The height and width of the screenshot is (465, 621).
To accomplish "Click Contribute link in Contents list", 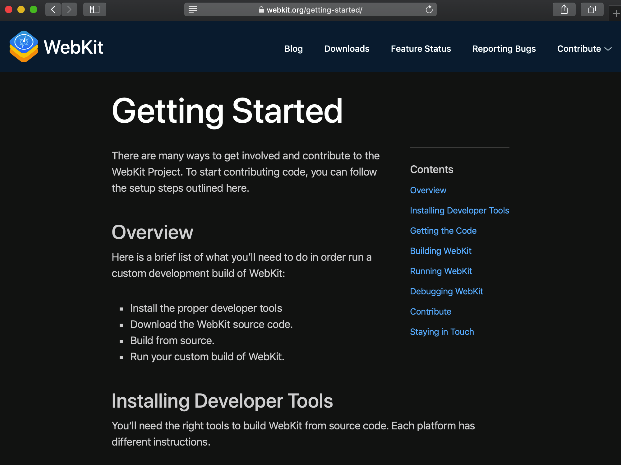I will click(431, 311).
